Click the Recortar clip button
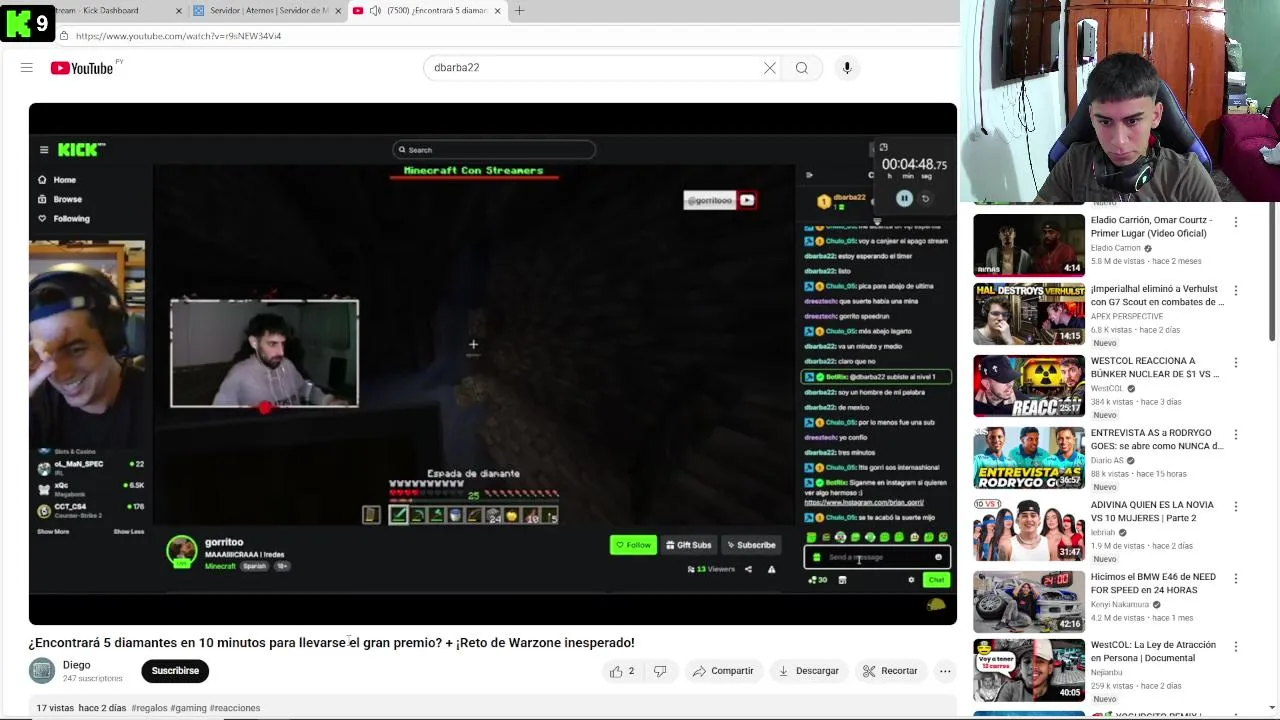This screenshot has height=720, width=1280. 890,671
